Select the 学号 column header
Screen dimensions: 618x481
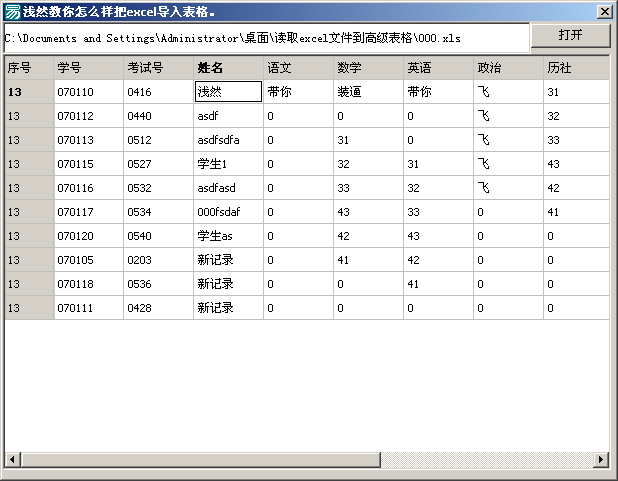tap(89, 68)
